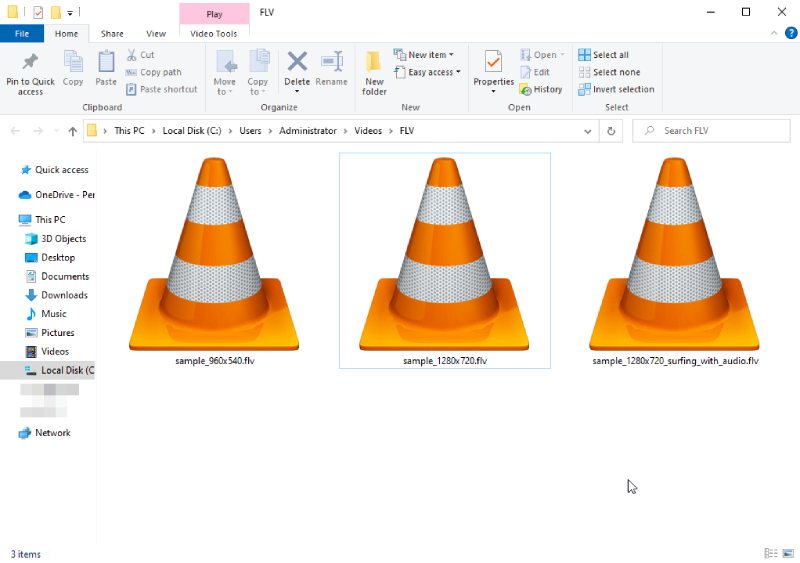
Task: Click the Edit ribbon command
Action: [535, 72]
